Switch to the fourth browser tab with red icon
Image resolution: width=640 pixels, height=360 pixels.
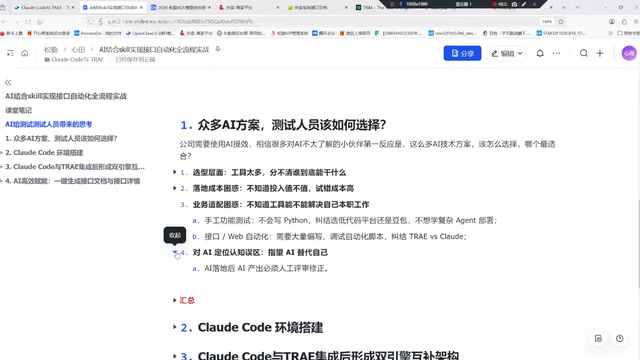click(x=249, y=7)
